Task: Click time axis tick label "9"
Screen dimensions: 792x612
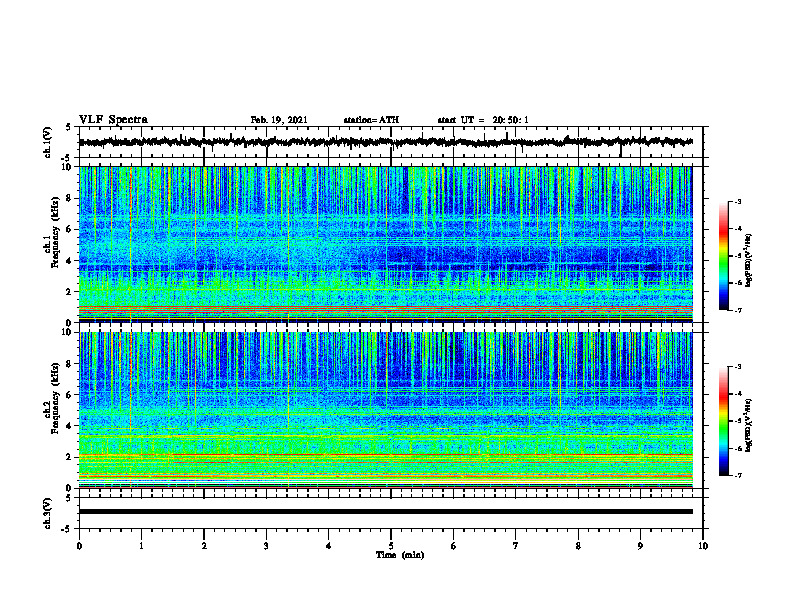Action: click(640, 546)
